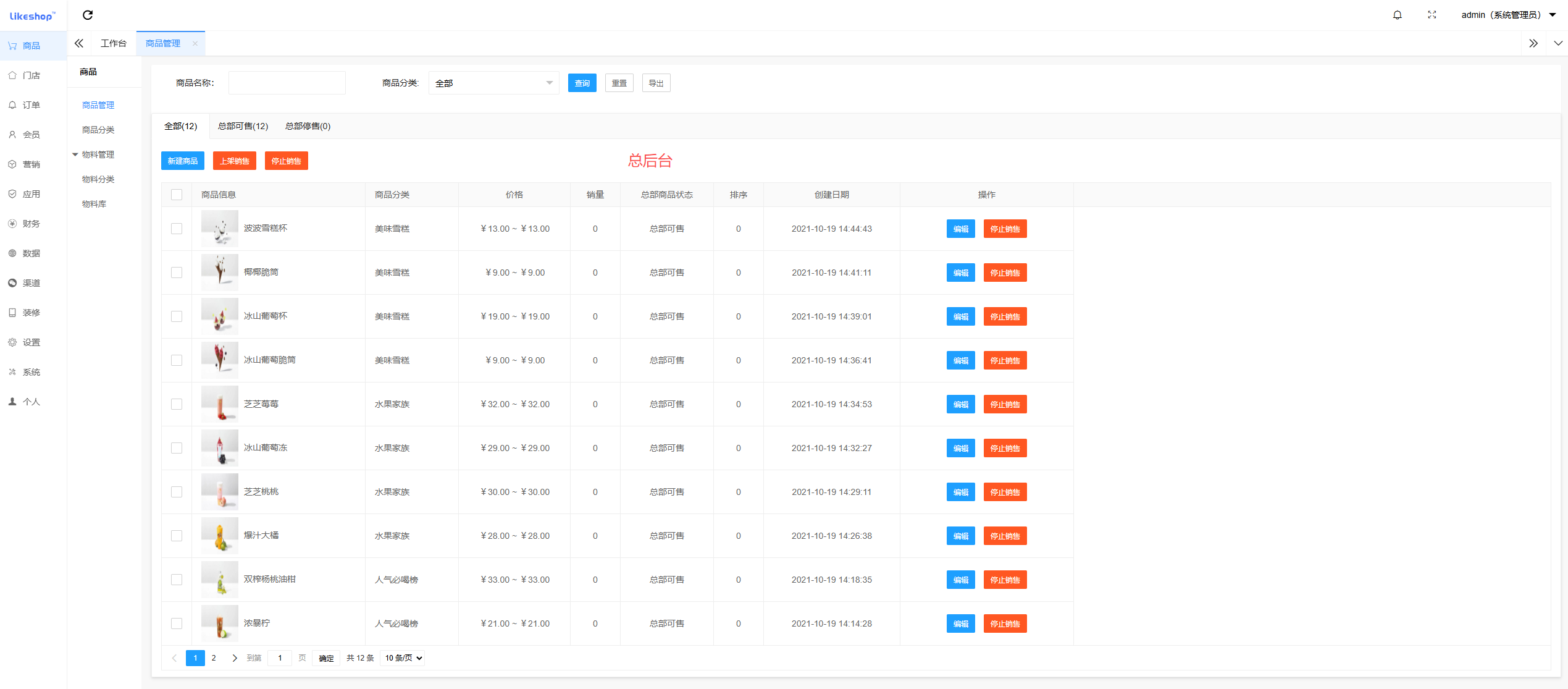Tick the checkbox for 芝芝莓莓
The height and width of the screenshot is (689, 1568).
(x=177, y=404)
